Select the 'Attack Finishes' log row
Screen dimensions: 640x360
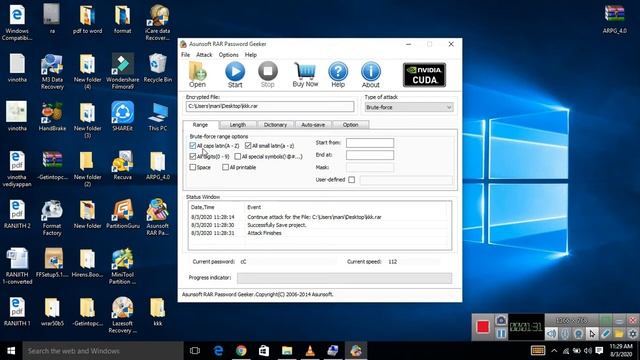point(320,233)
